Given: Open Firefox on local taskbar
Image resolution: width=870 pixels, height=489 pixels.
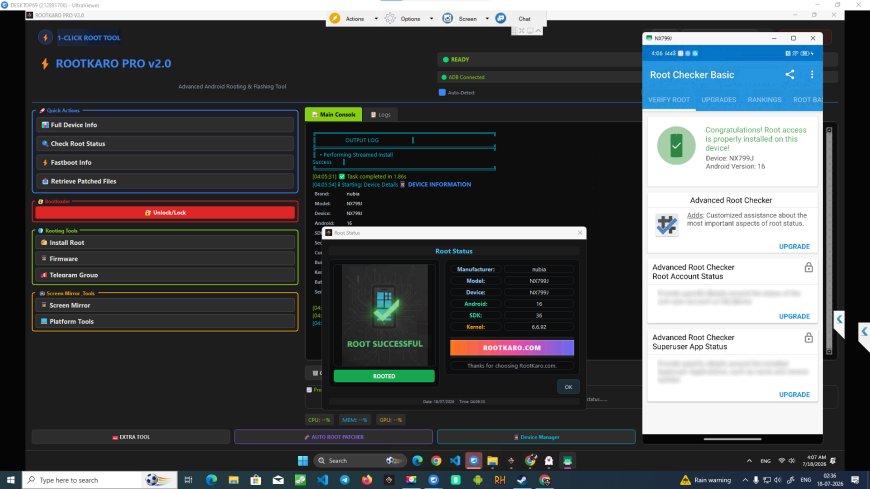Looking at the screenshot, I should tap(367, 480).
